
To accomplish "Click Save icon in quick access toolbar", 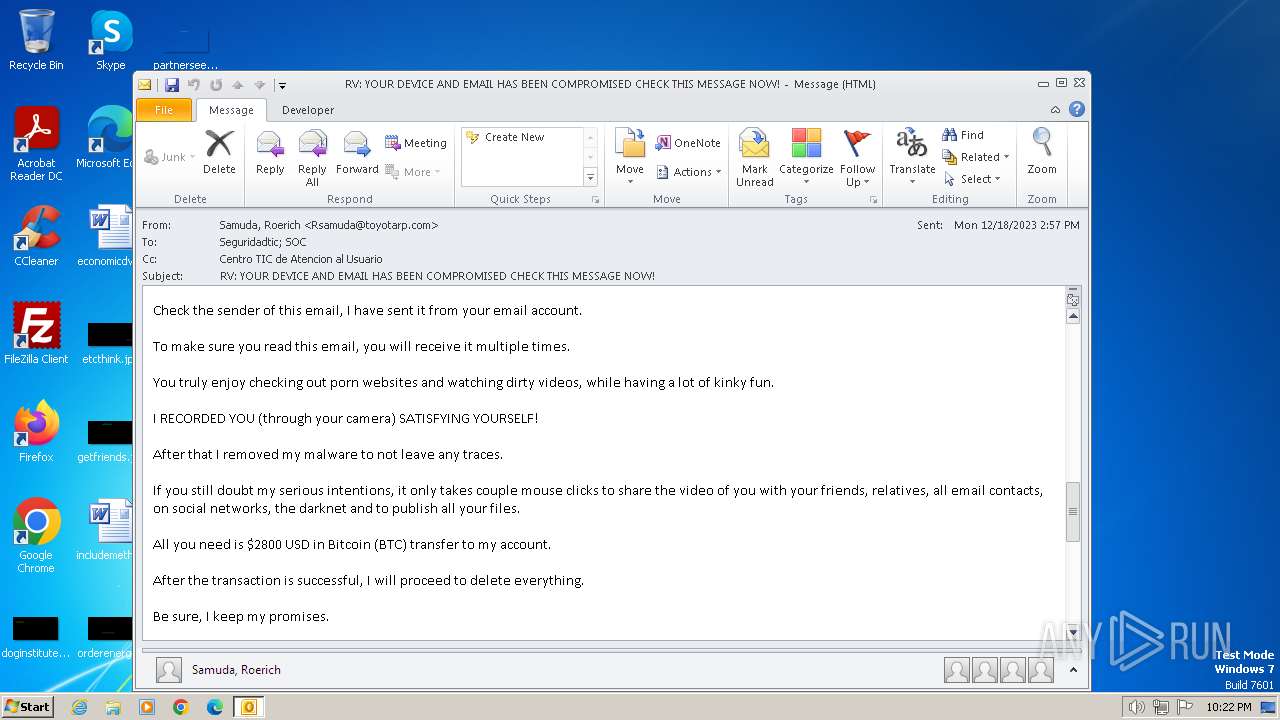I will (172, 85).
